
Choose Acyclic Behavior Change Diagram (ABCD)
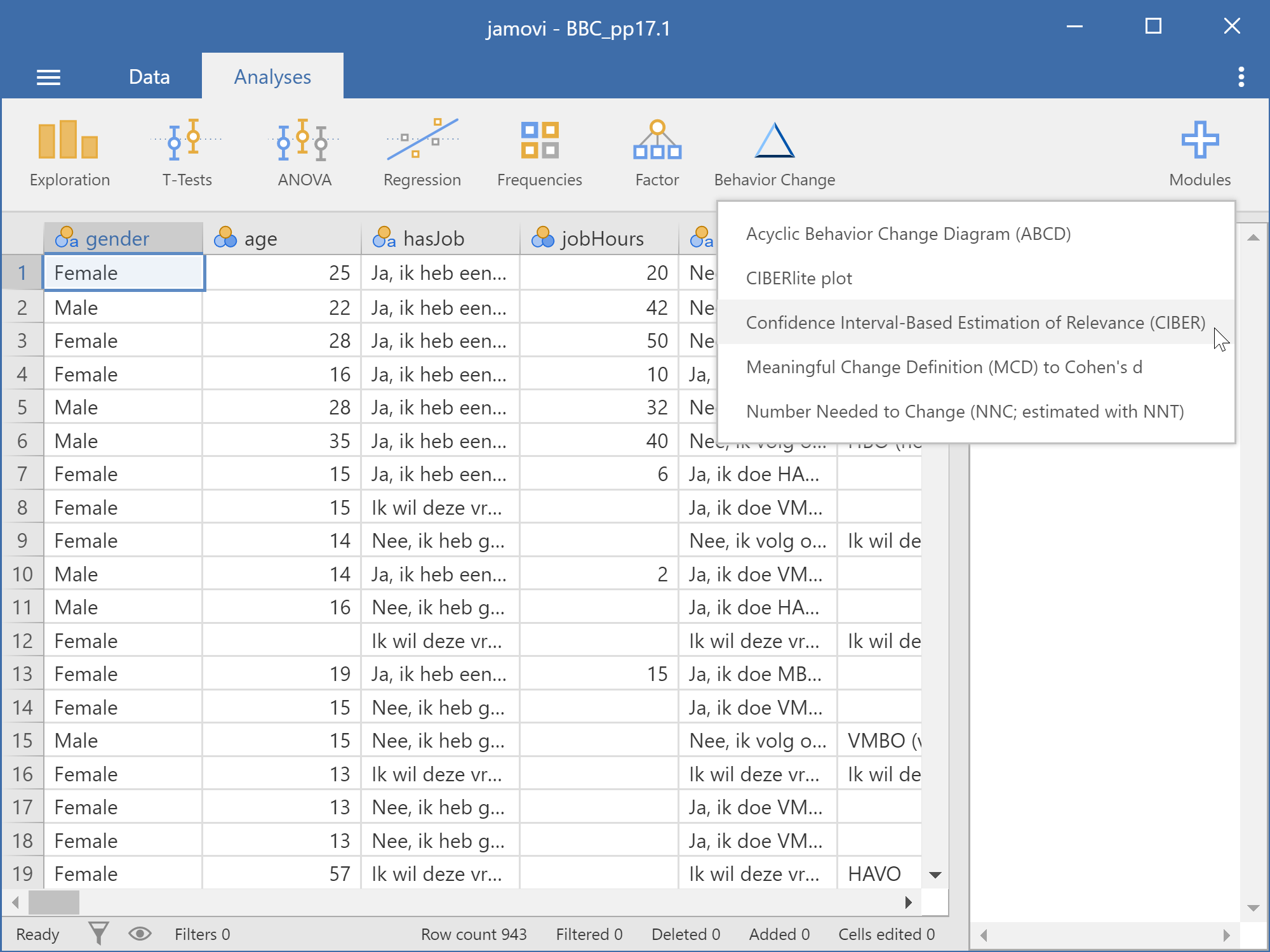976,234
